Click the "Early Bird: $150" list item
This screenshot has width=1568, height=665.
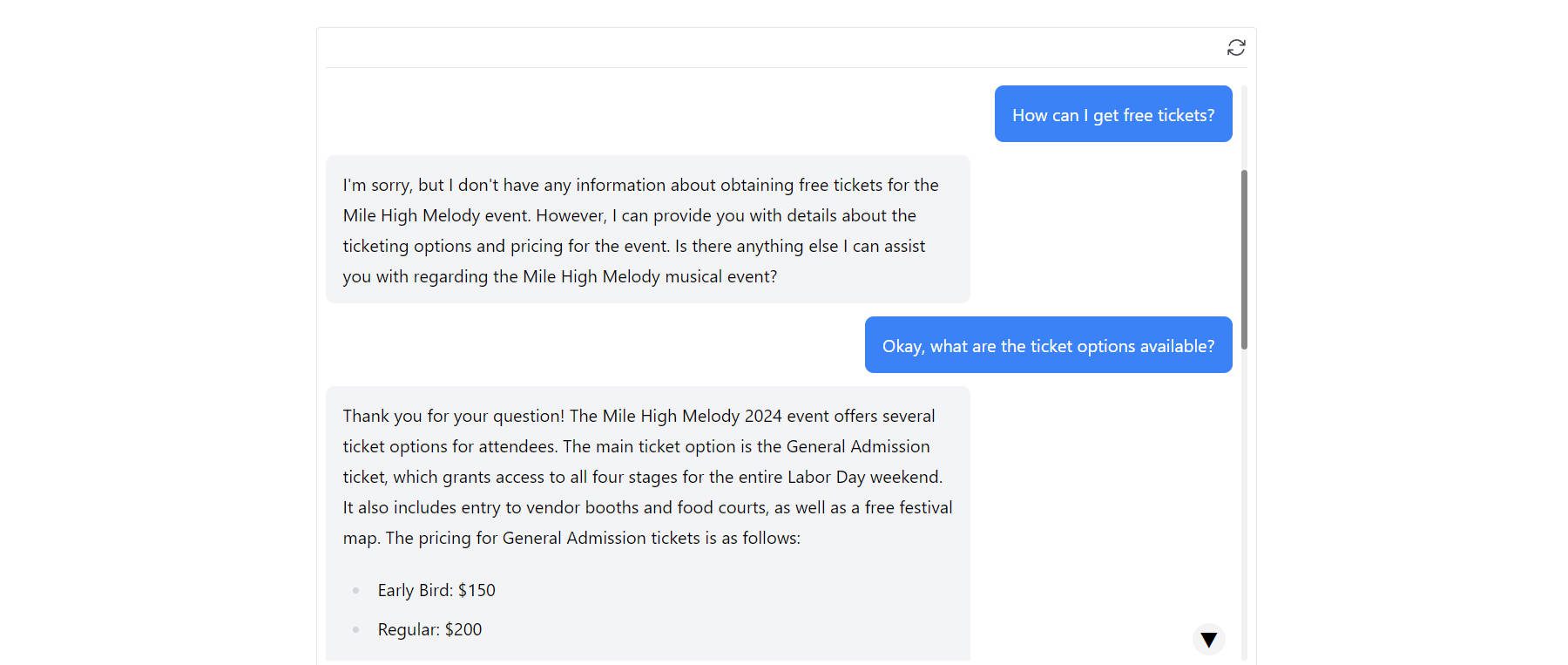436,590
